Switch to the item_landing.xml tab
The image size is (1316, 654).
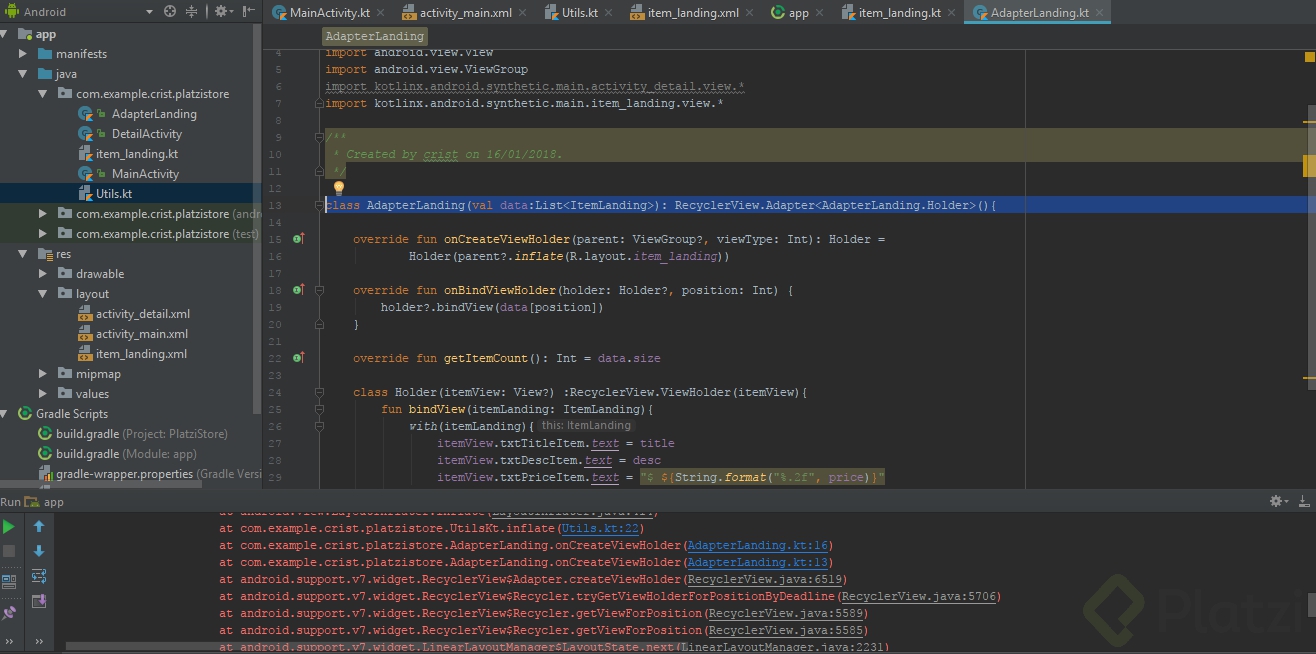(x=693, y=13)
